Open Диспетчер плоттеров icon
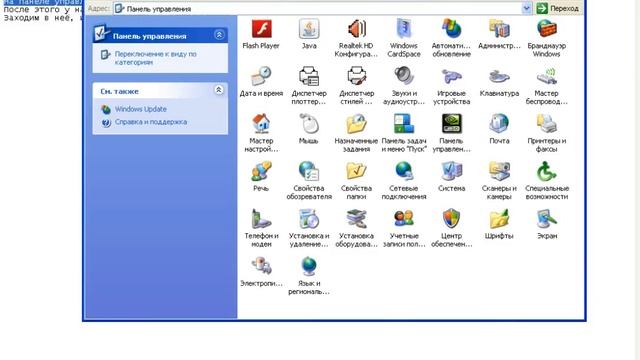Viewport: 640px width, 360px height. point(309,76)
